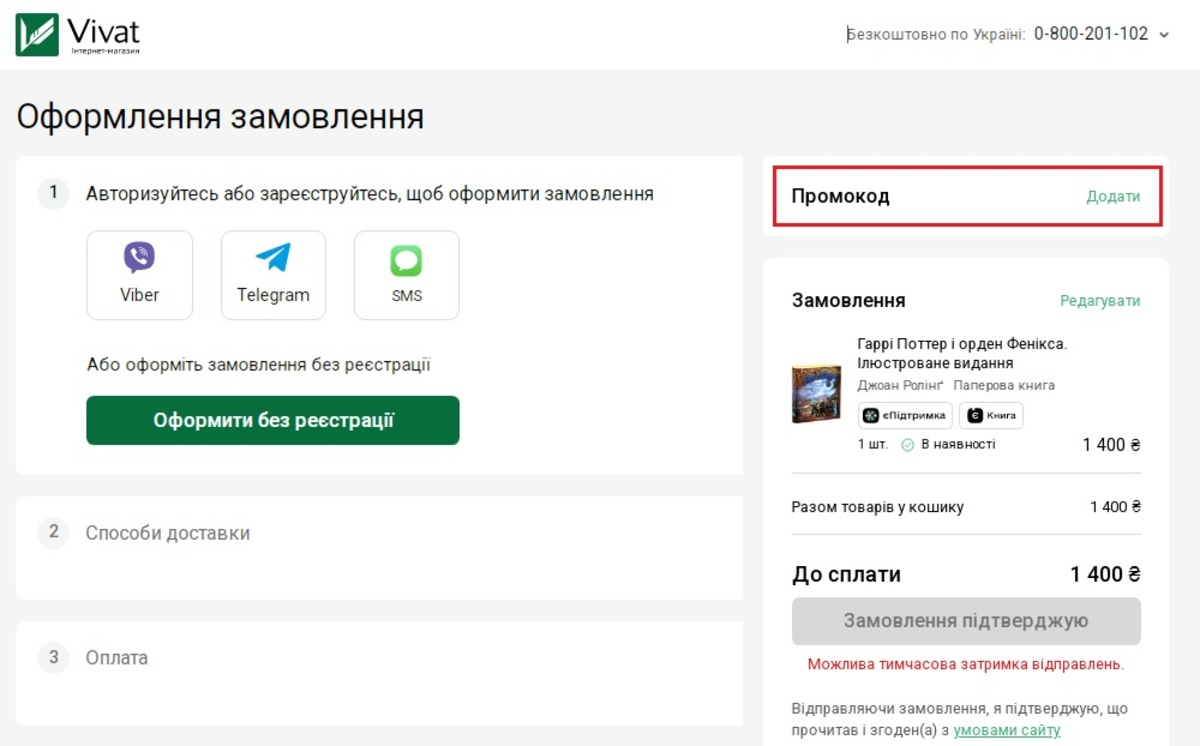Click the єПідтримка badge
The height and width of the screenshot is (746, 1200).
pyautogui.click(x=904, y=415)
